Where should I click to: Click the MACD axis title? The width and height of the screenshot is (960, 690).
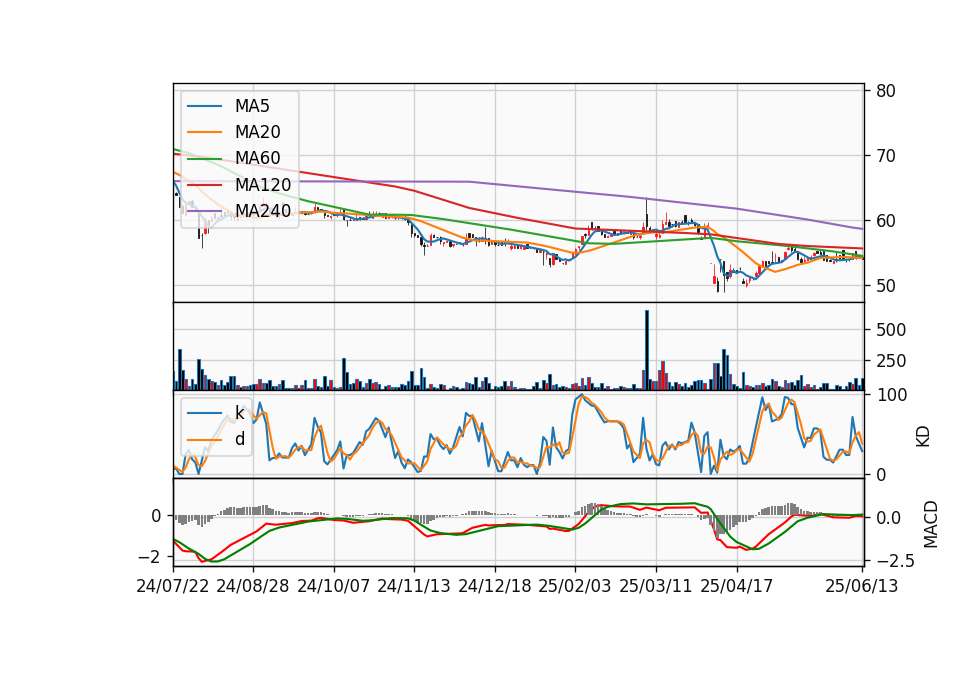(x=931, y=524)
